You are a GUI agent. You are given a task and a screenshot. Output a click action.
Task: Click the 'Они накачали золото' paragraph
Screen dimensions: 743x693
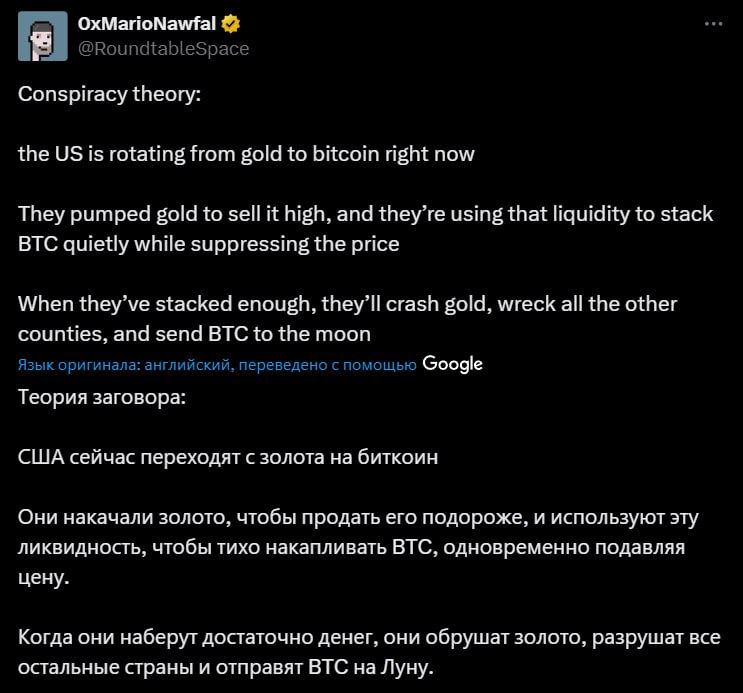tap(357, 548)
